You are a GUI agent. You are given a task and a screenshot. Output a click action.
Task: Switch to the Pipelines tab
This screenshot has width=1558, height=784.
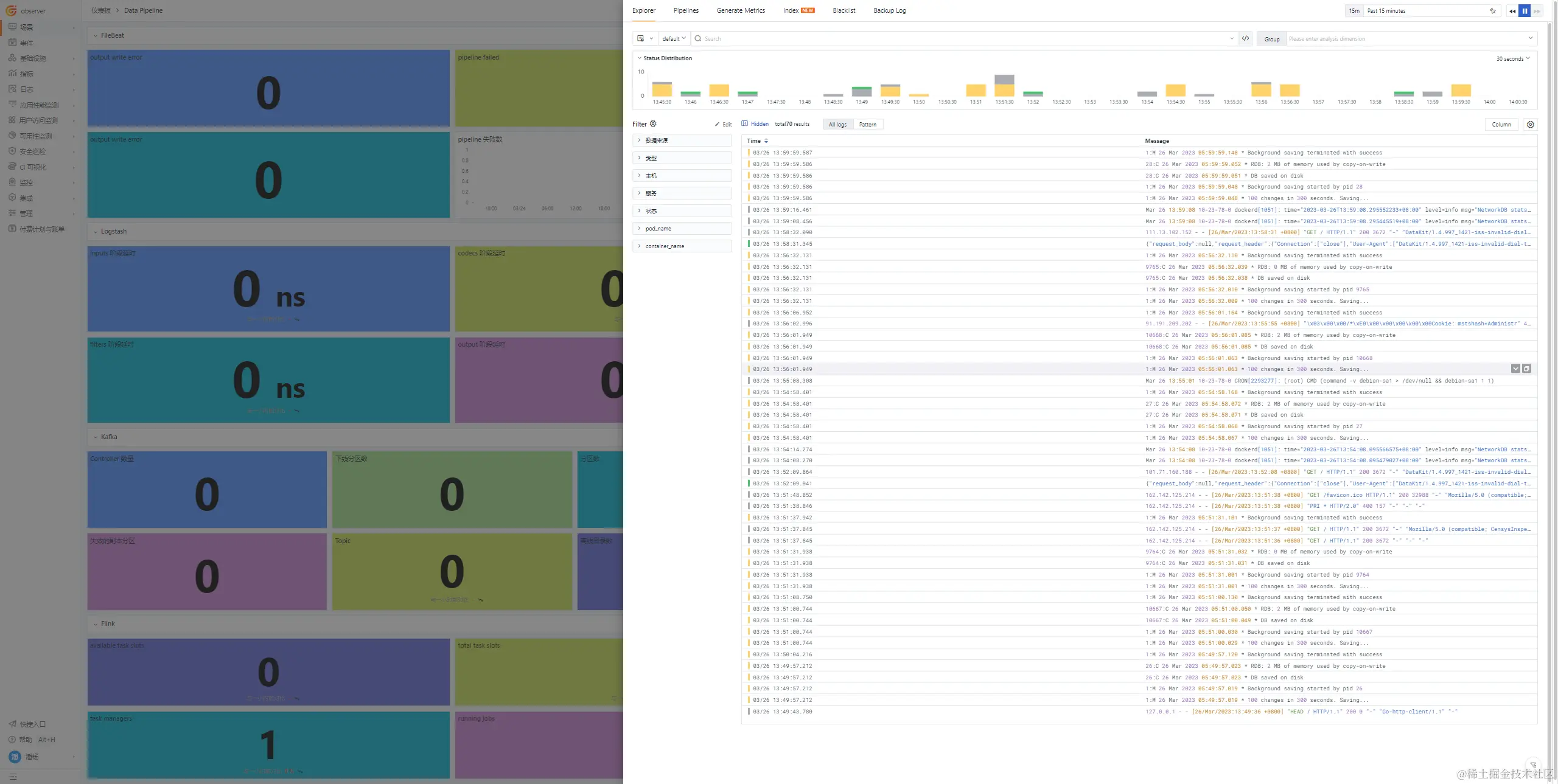(x=686, y=10)
